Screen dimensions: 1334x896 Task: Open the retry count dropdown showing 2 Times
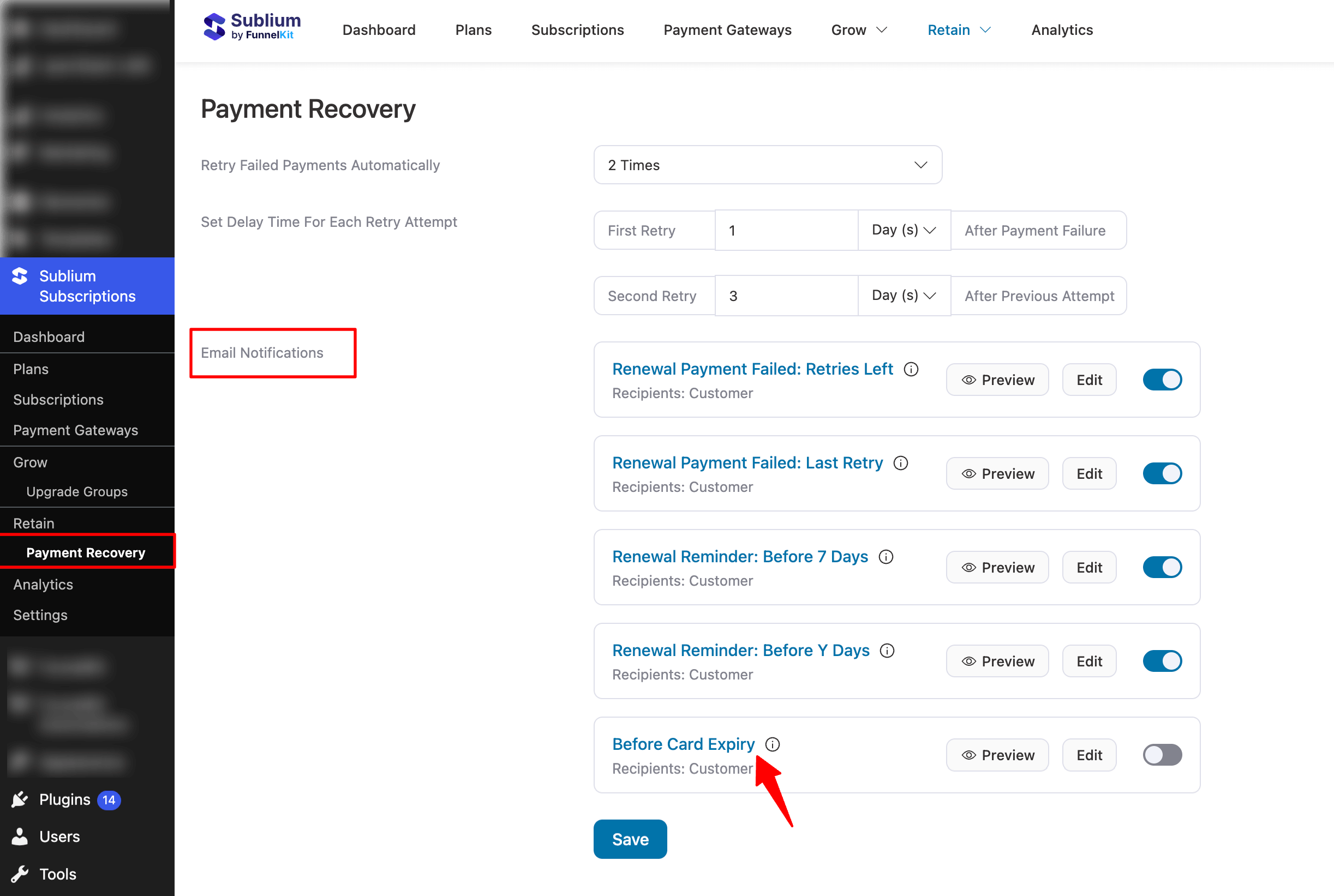[x=767, y=165]
